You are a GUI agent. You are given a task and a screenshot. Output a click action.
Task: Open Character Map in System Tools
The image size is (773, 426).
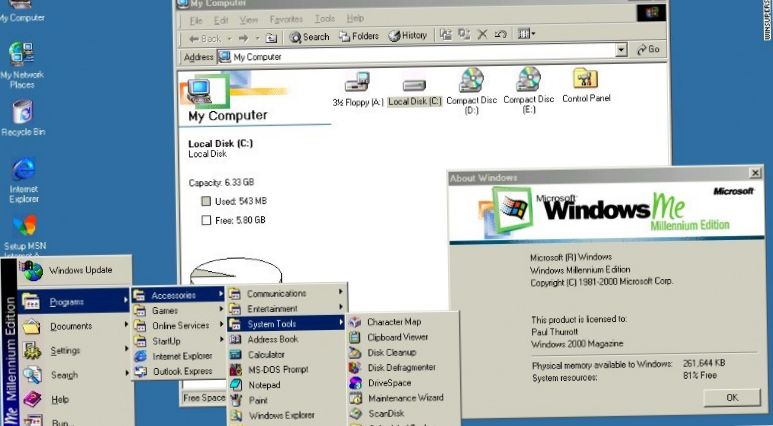point(403,322)
